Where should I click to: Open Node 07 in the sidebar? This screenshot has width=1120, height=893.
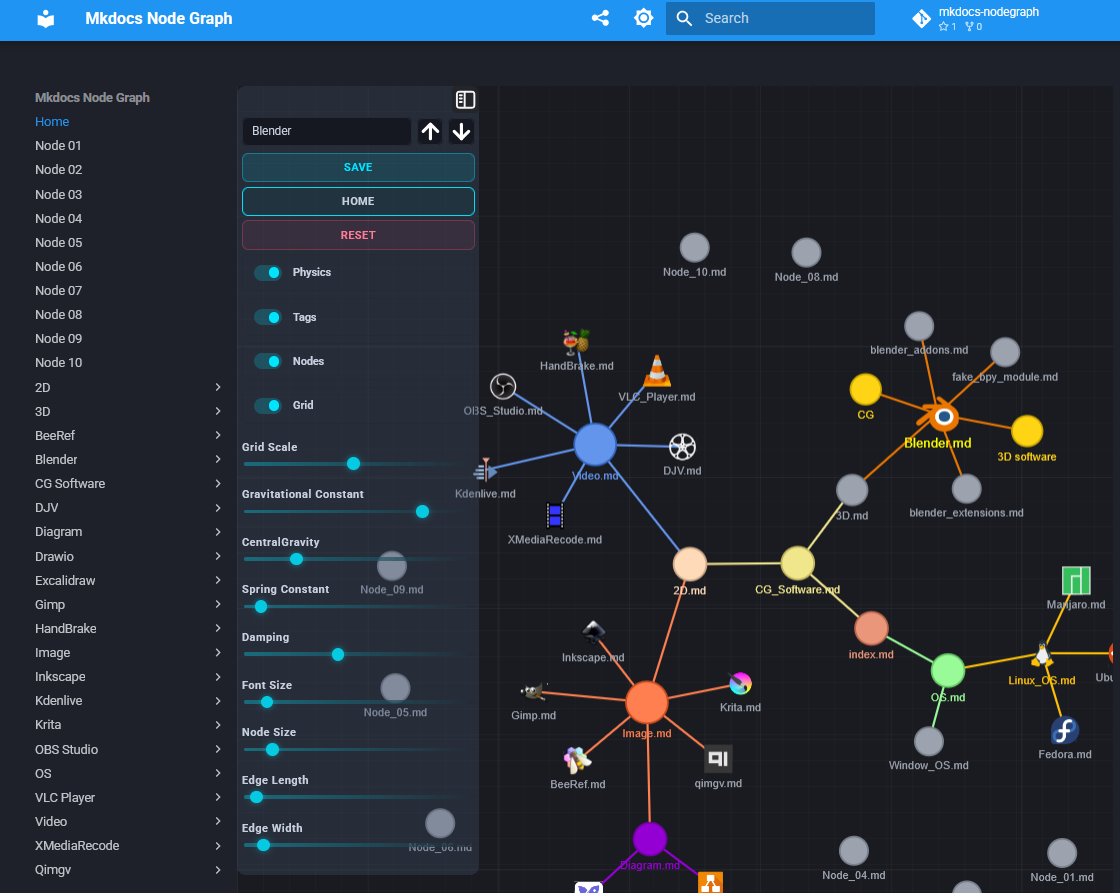(x=59, y=290)
